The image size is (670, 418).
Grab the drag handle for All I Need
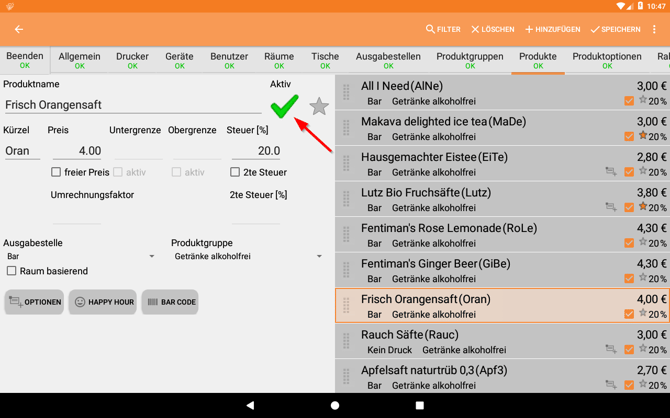pos(347,93)
